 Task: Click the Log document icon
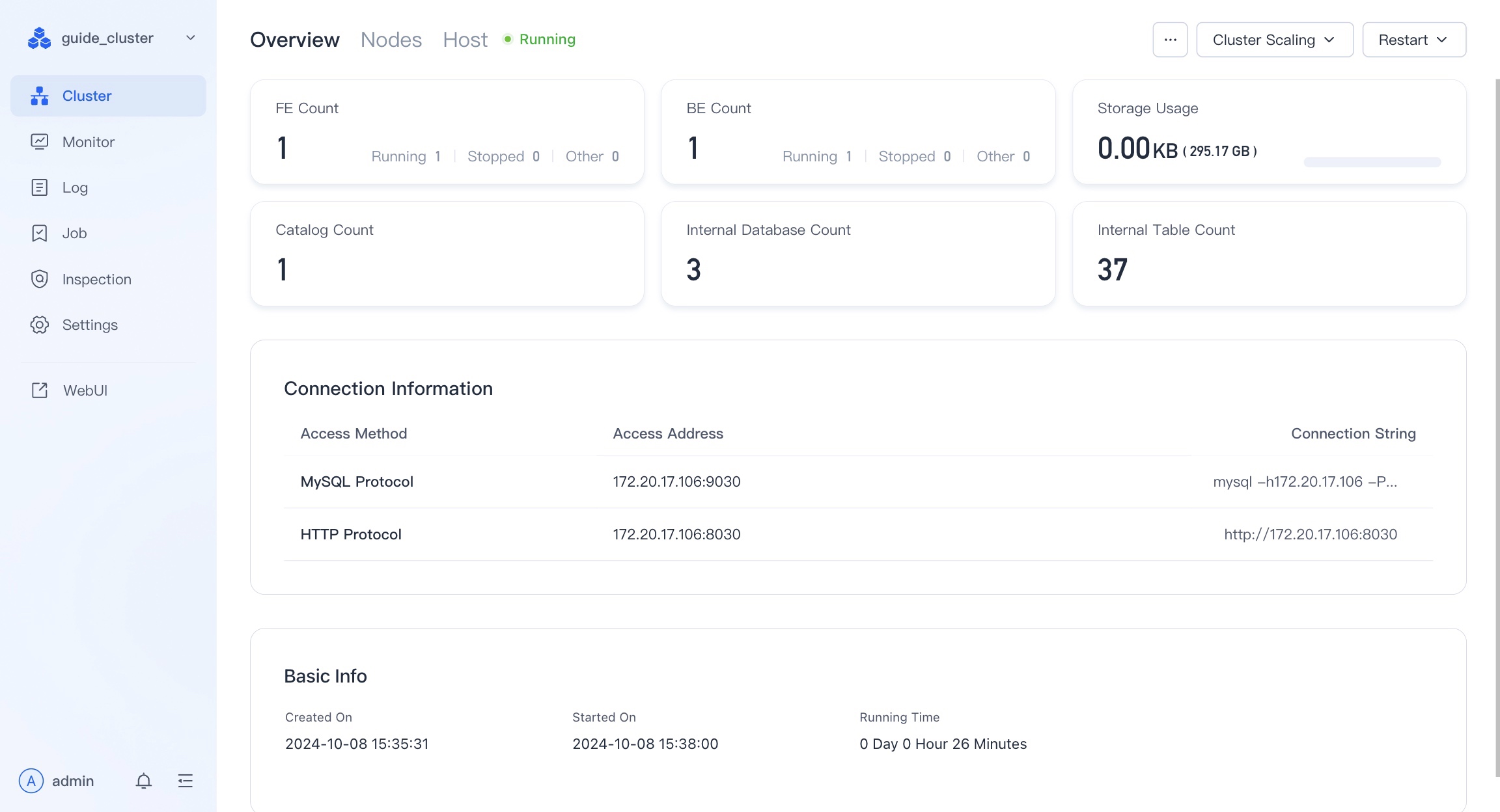tap(40, 187)
